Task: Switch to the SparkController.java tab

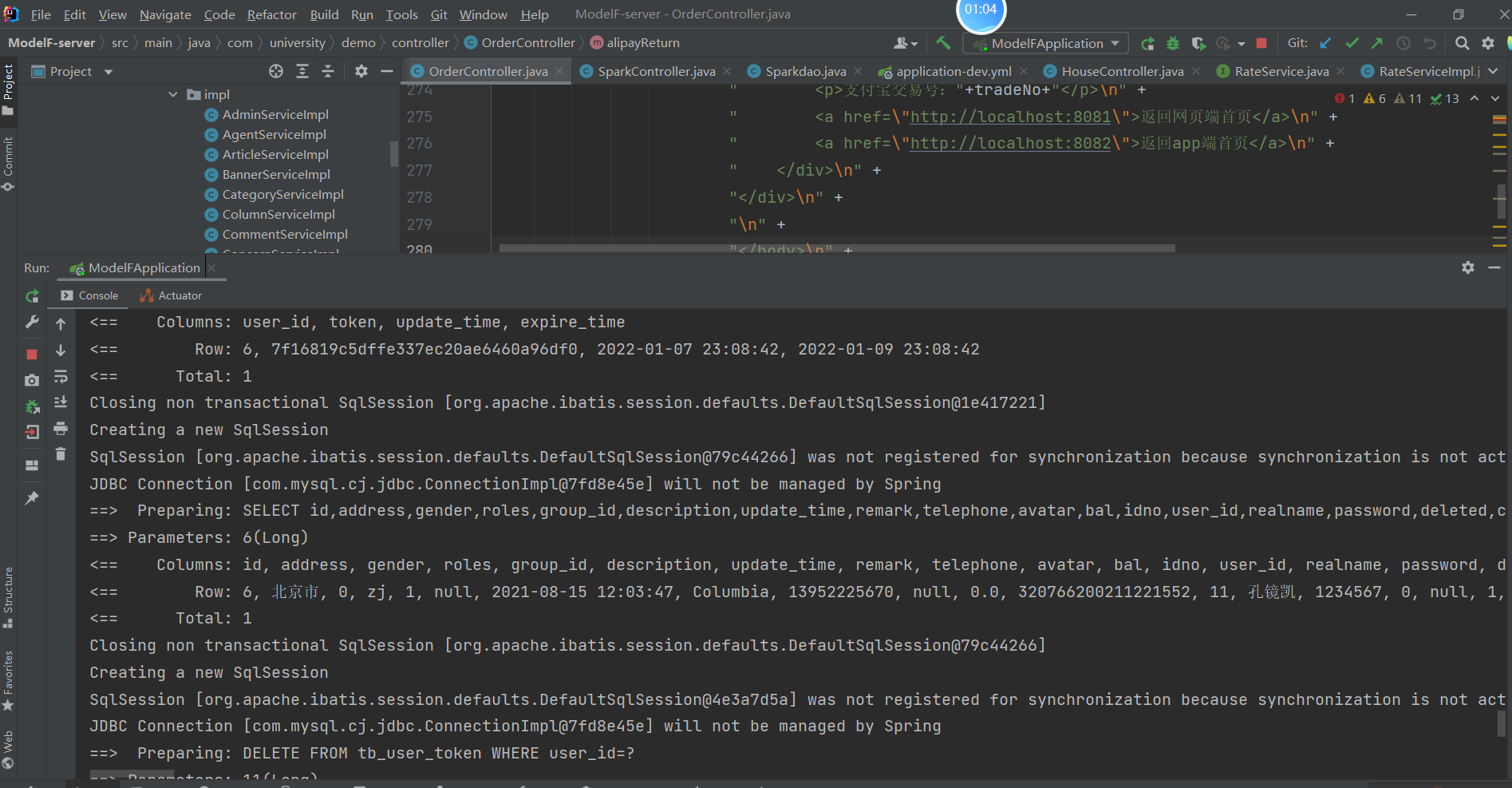Action: click(657, 71)
